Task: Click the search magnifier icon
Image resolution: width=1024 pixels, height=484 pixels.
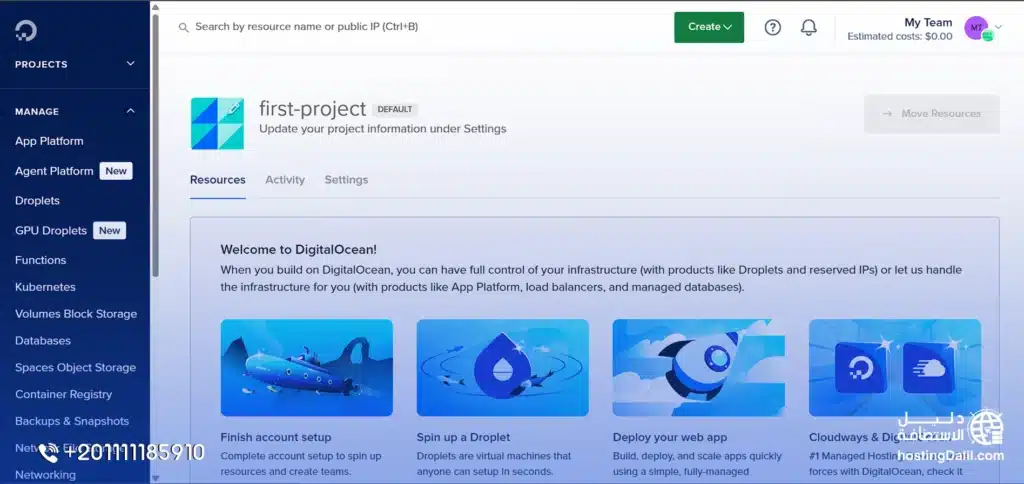Action: point(183,28)
